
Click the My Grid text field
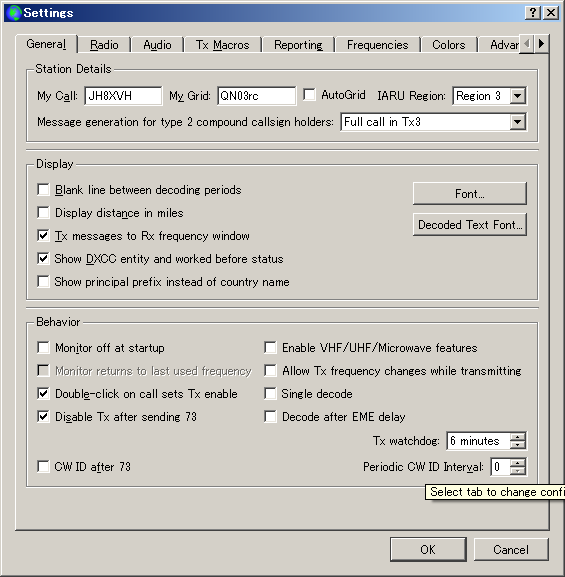tap(256, 96)
